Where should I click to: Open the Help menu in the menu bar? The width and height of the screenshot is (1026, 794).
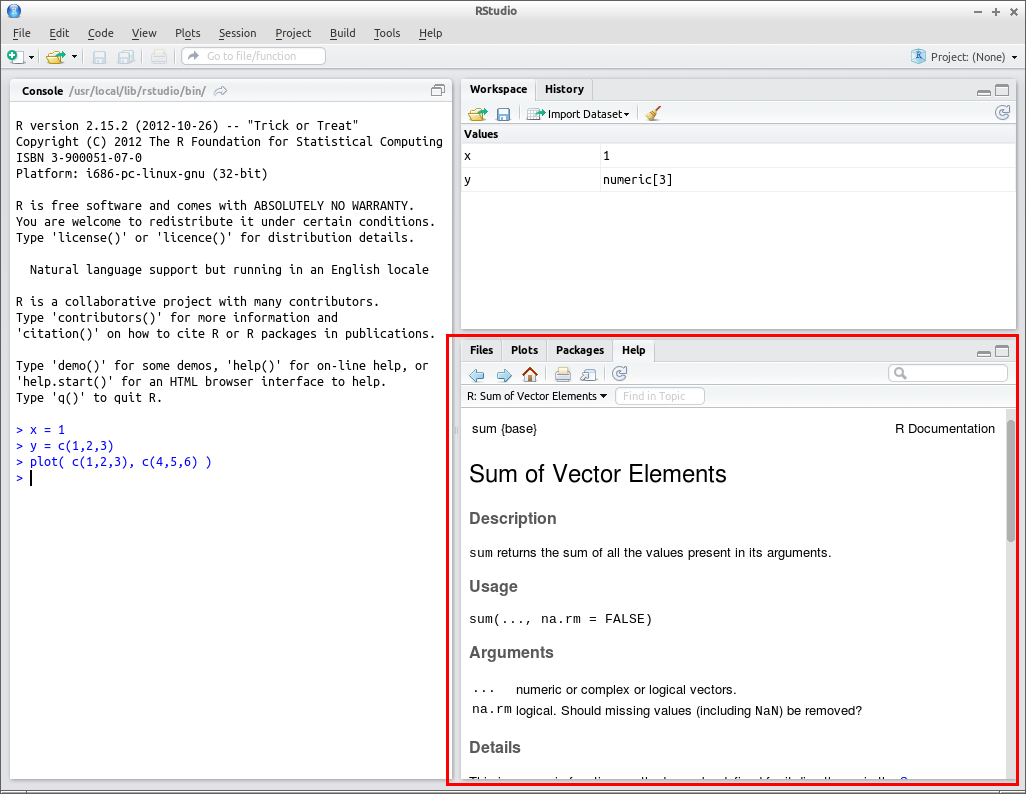(431, 33)
